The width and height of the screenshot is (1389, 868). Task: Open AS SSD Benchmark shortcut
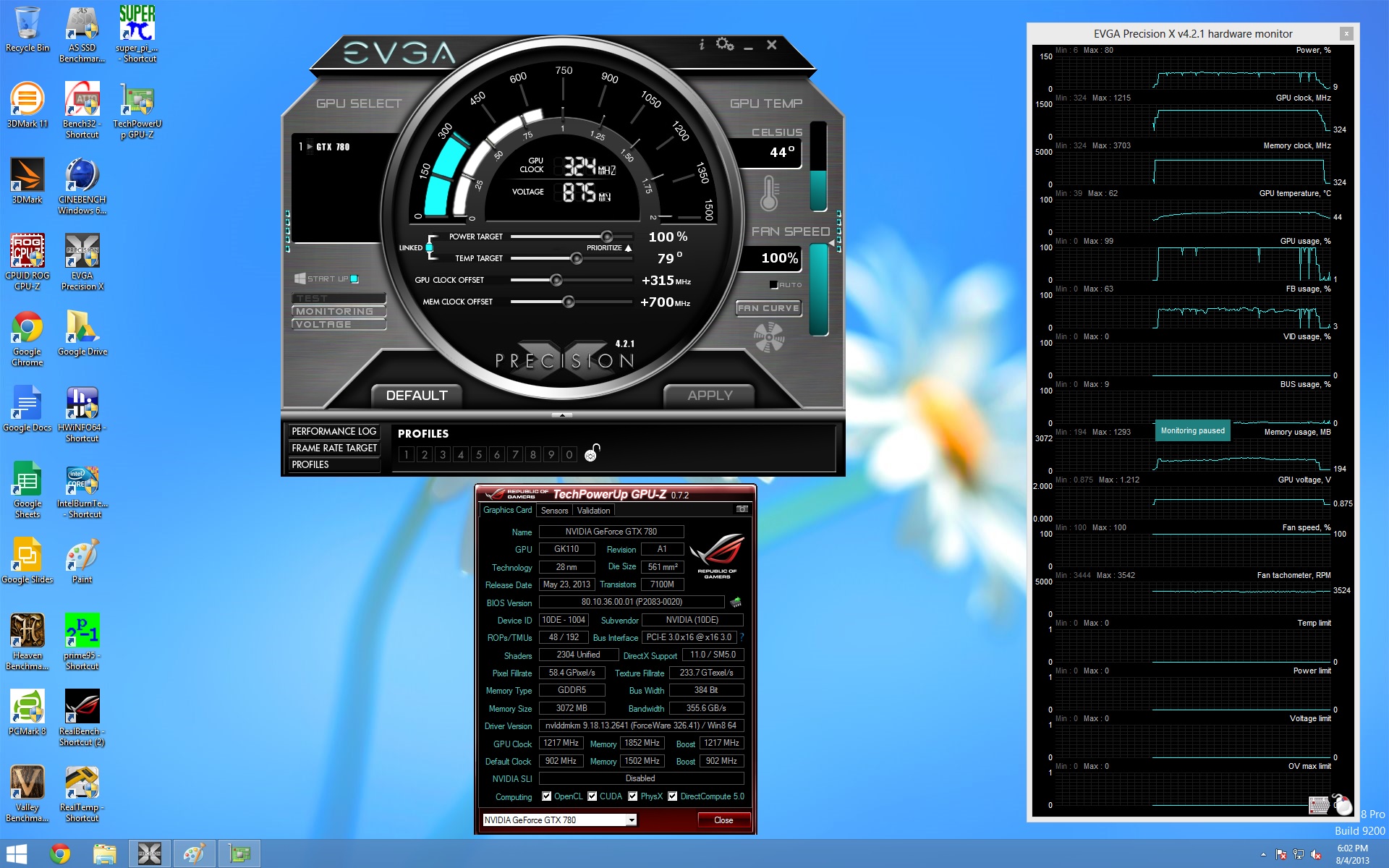pos(82,35)
